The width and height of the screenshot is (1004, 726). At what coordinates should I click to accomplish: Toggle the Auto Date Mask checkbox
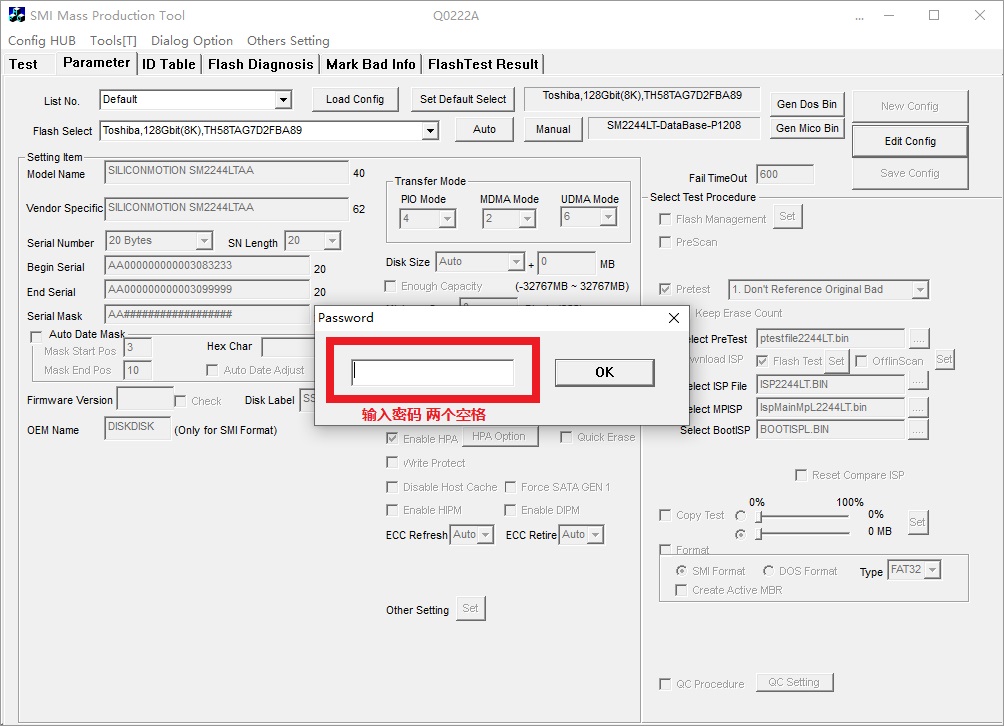pyautogui.click(x=37, y=335)
